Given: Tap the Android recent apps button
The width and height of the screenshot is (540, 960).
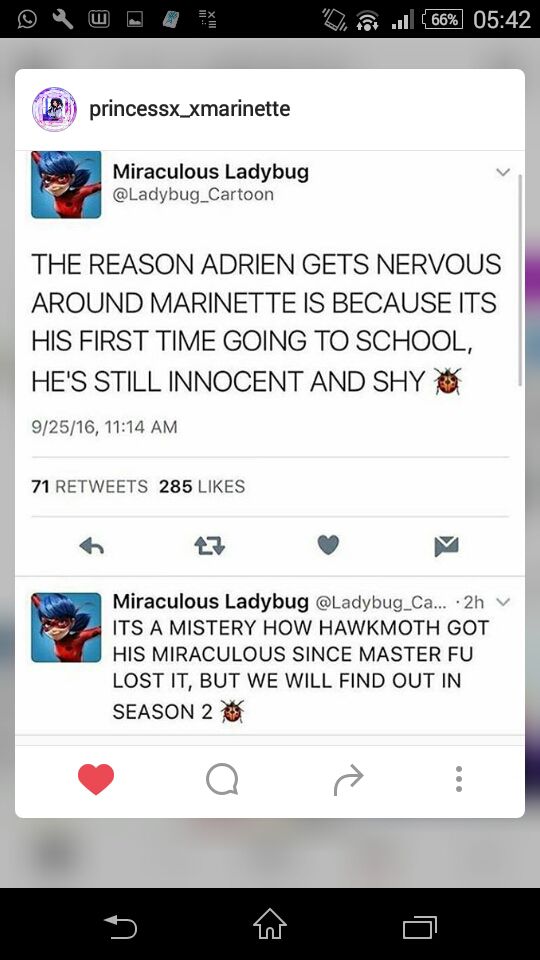Looking at the screenshot, I should [x=420, y=927].
